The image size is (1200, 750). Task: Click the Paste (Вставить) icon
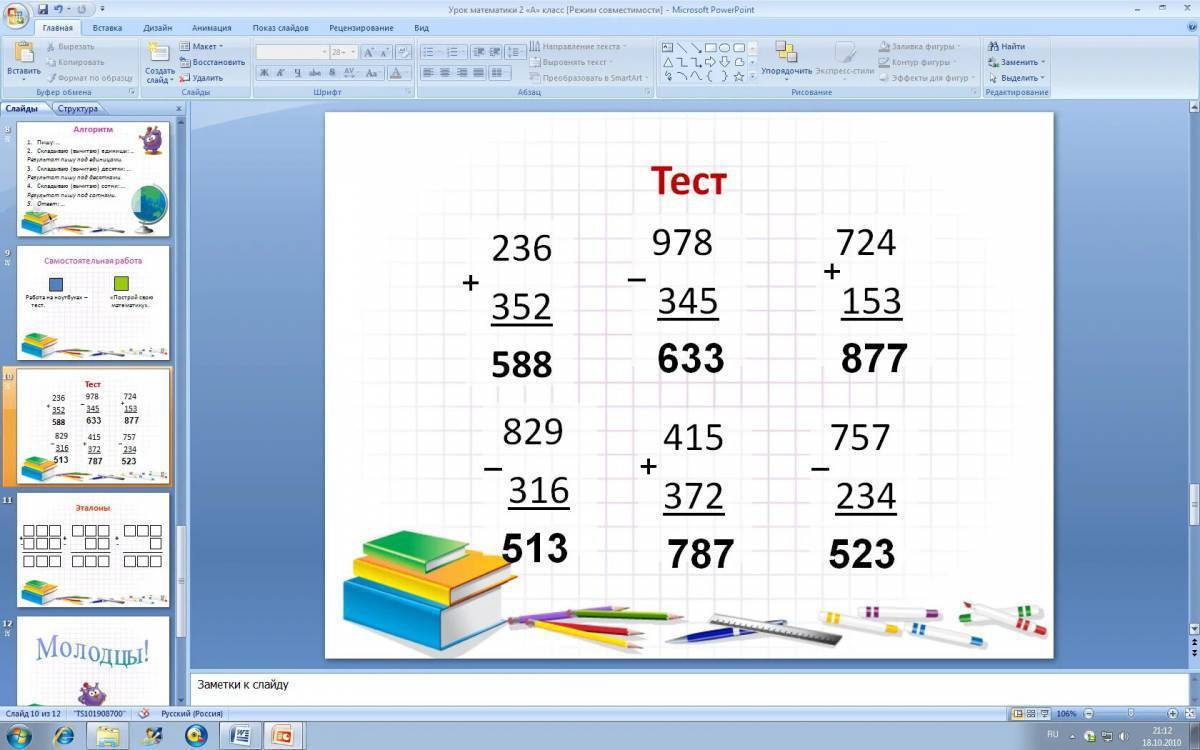pos(23,58)
